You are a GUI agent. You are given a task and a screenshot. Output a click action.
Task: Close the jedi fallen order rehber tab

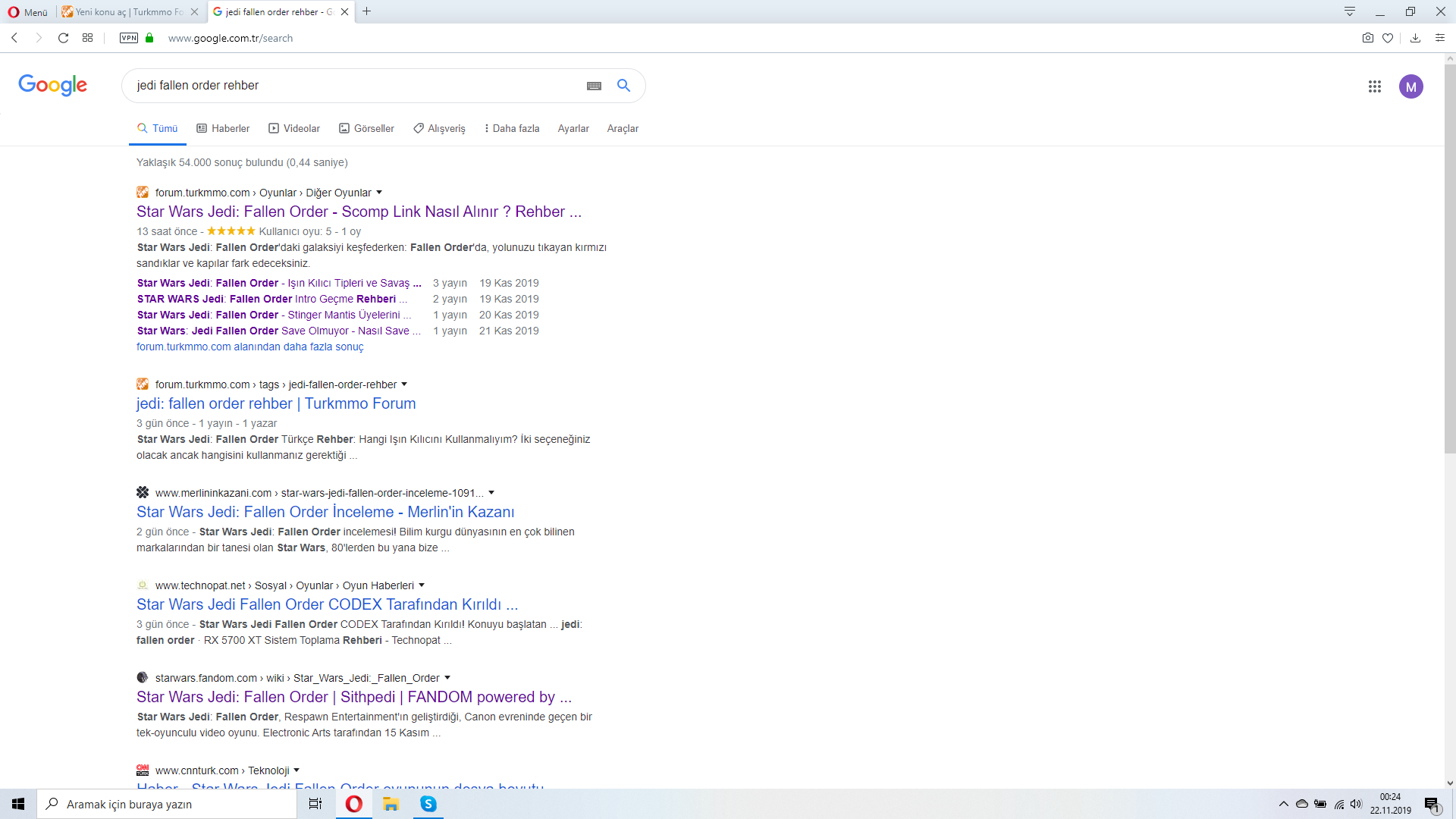coord(345,12)
